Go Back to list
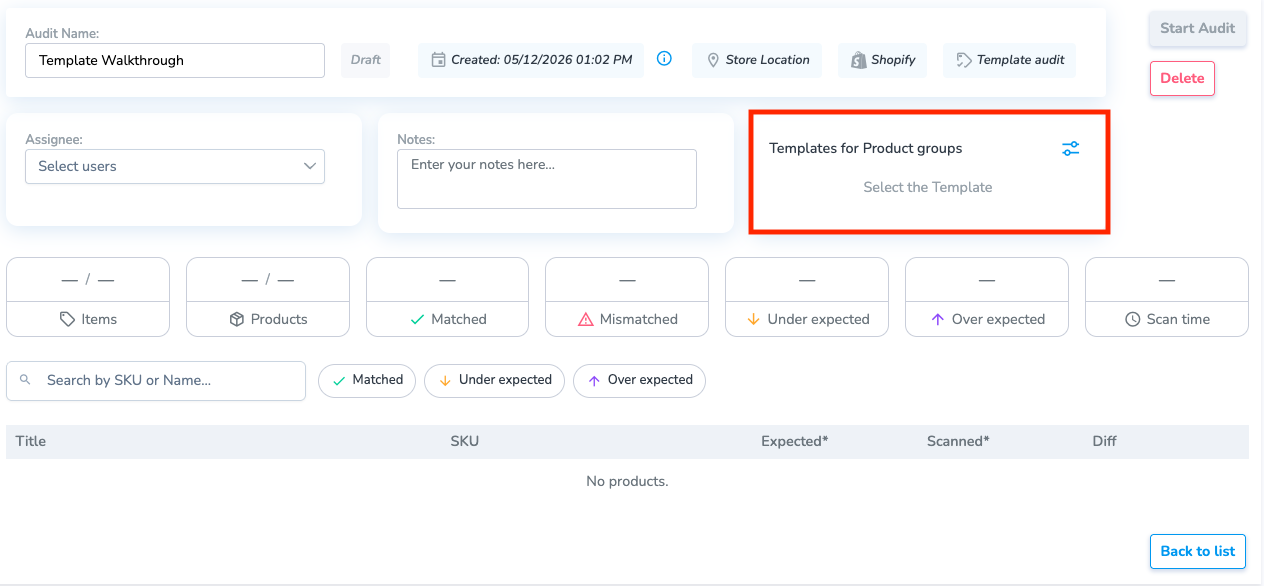Image resolution: width=1264 pixels, height=586 pixels. [1197, 551]
